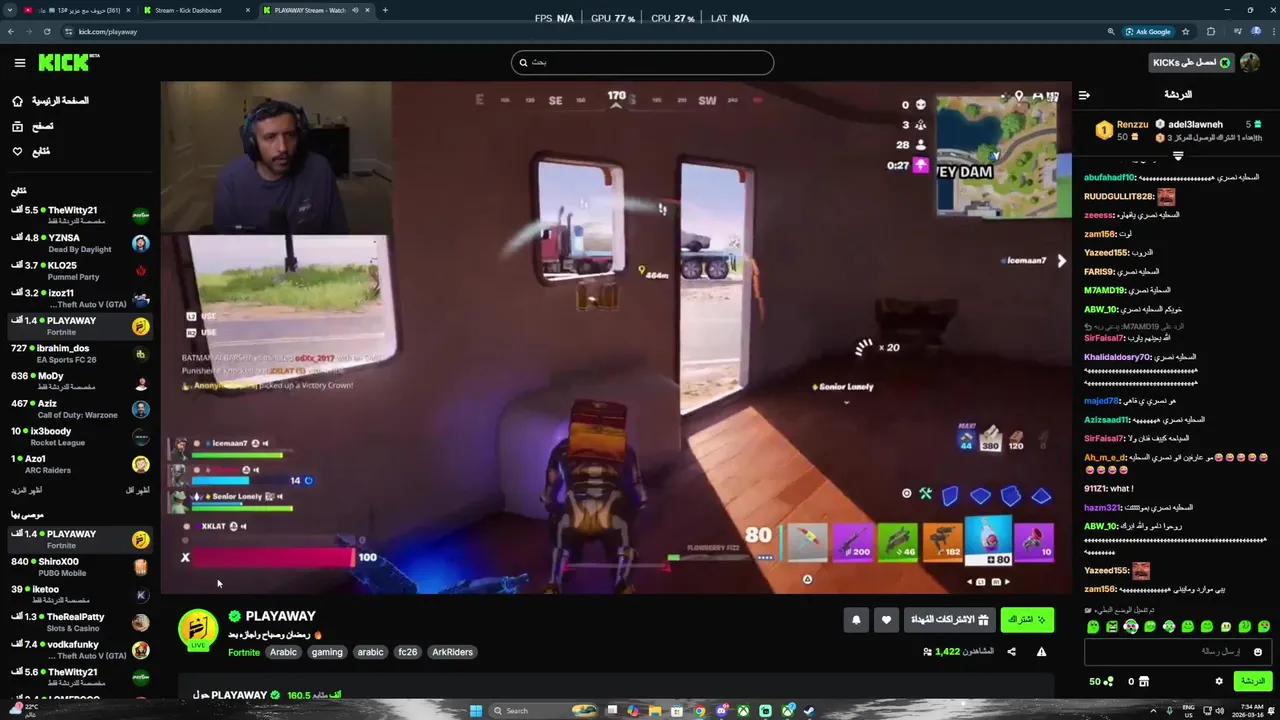Viewport: 1280px width, 720px height.
Task: Open Windows Start button on taskbar
Action: tap(476, 711)
